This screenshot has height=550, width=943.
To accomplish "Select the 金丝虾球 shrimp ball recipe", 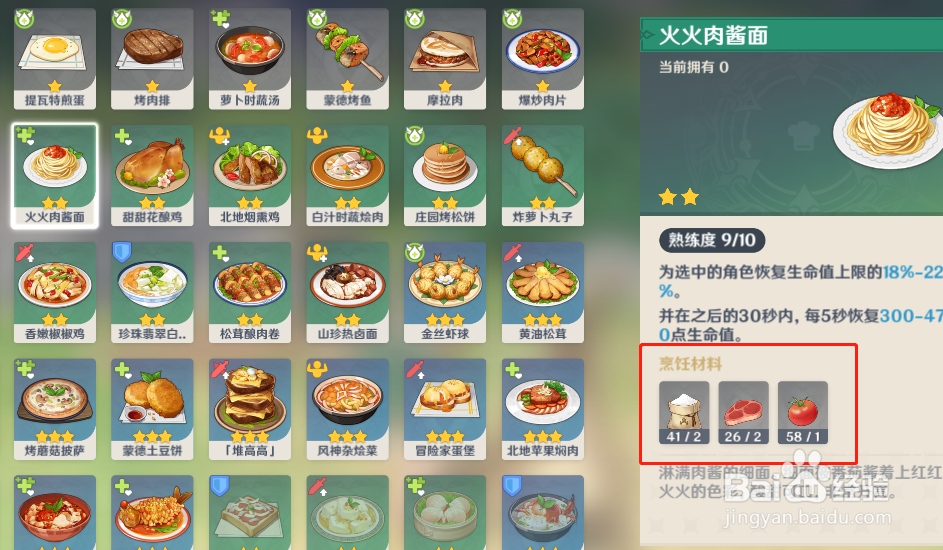I will [x=445, y=292].
